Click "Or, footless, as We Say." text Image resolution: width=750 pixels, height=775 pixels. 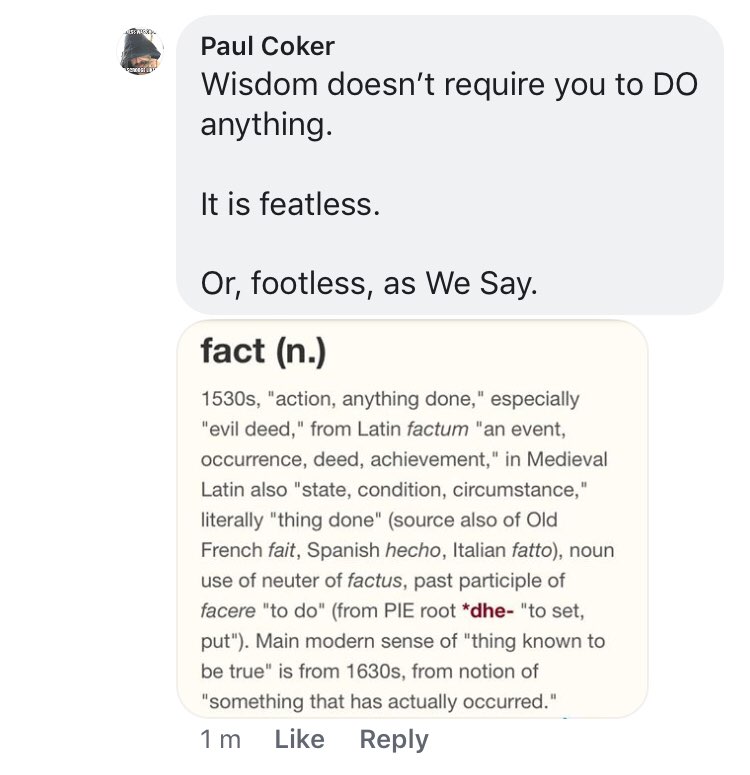coord(369,284)
